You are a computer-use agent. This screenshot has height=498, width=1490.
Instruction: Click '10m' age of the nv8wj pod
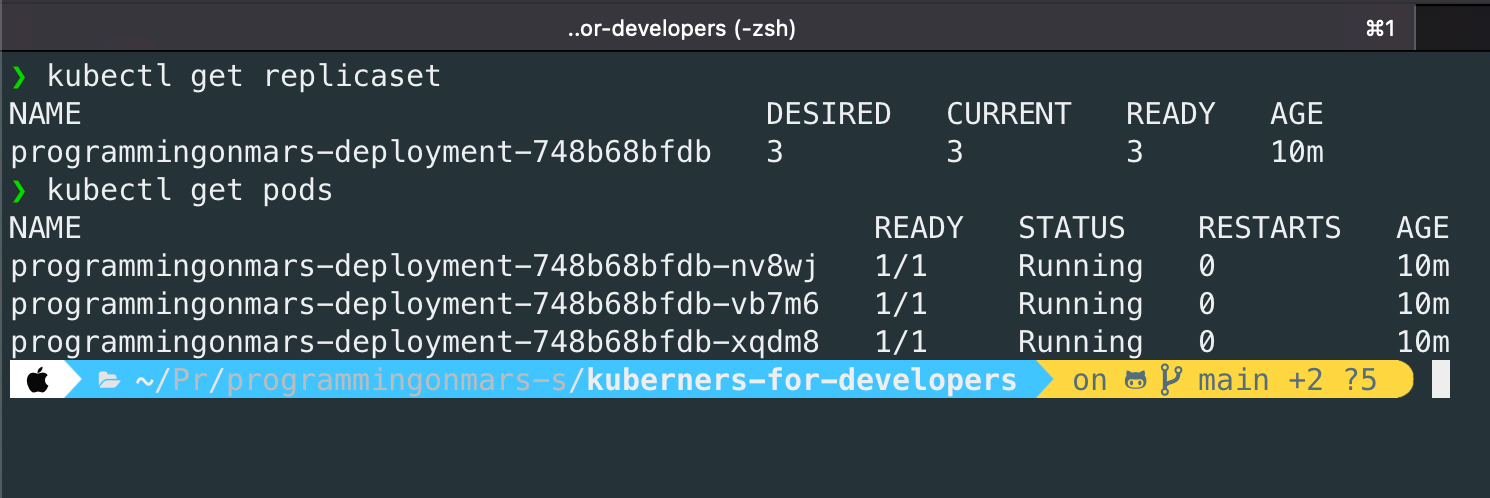tap(1423, 267)
